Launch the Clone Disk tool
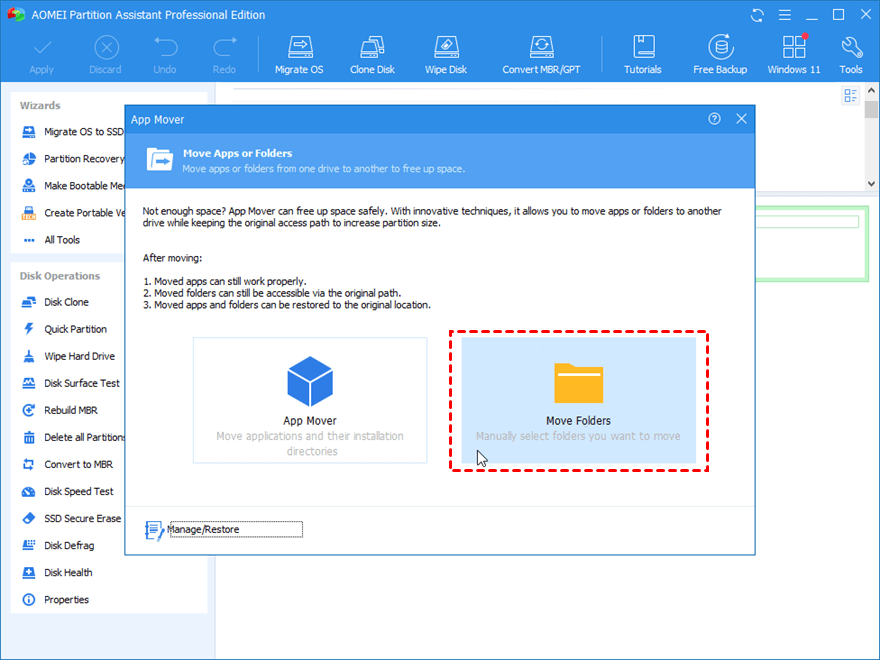Screen dimensions: 880x660 (x=372, y=56)
